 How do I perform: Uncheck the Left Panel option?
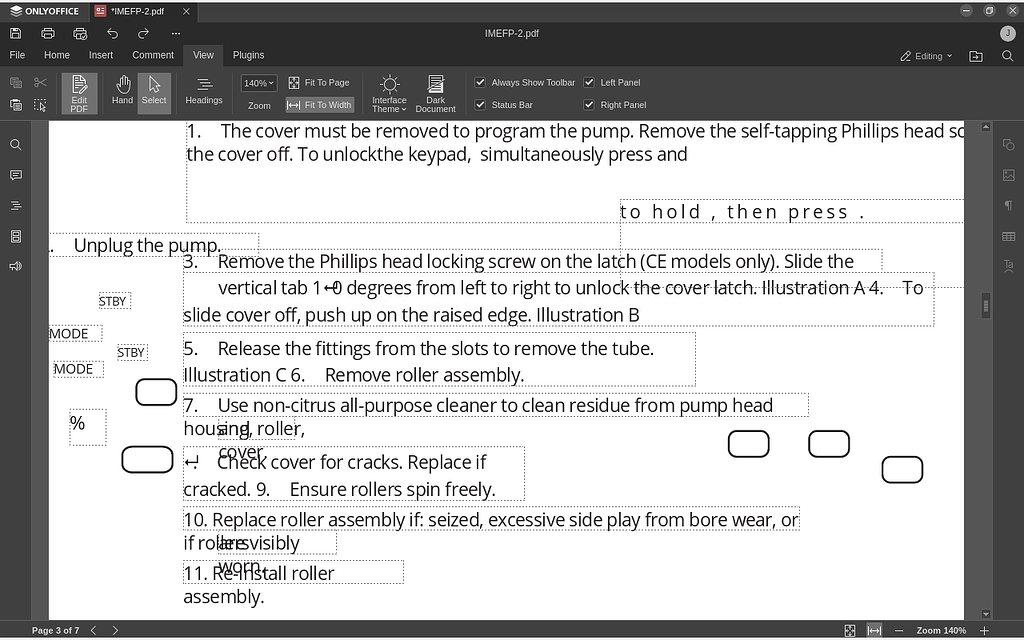tap(590, 82)
